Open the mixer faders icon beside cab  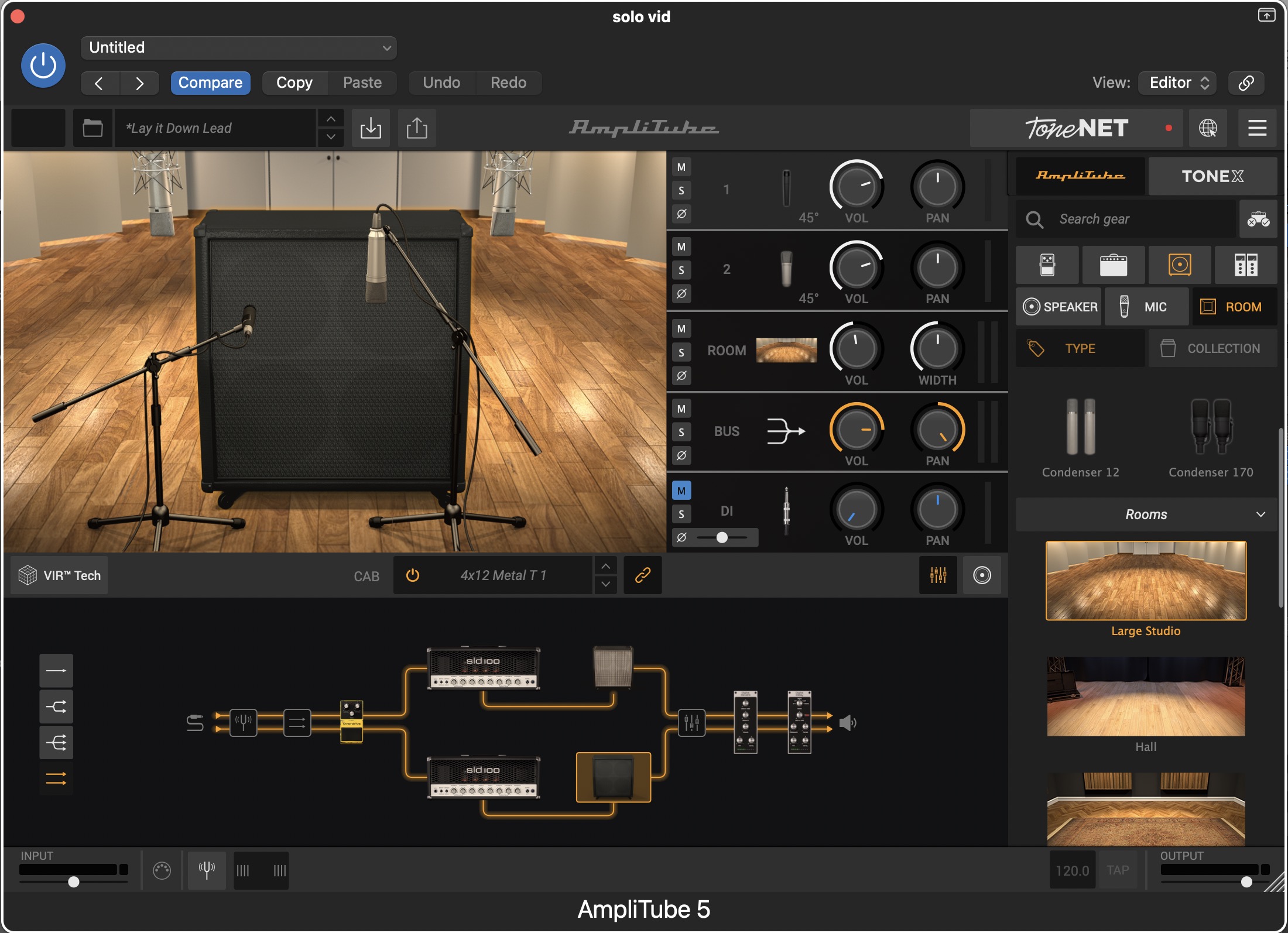938,575
